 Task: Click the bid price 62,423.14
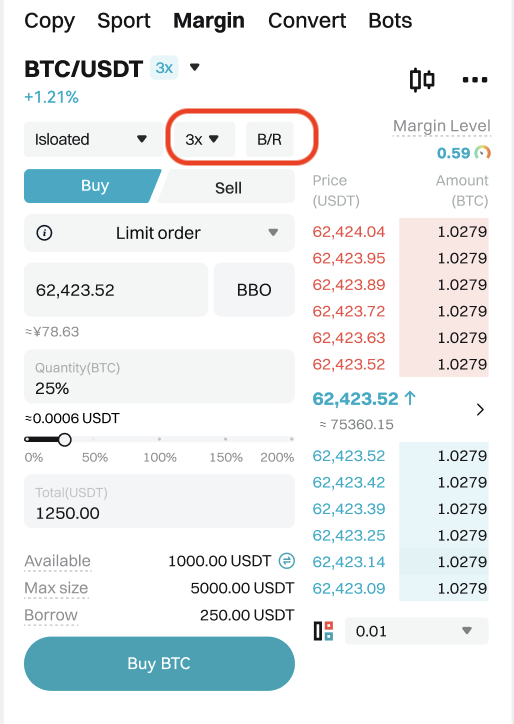point(349,562)
